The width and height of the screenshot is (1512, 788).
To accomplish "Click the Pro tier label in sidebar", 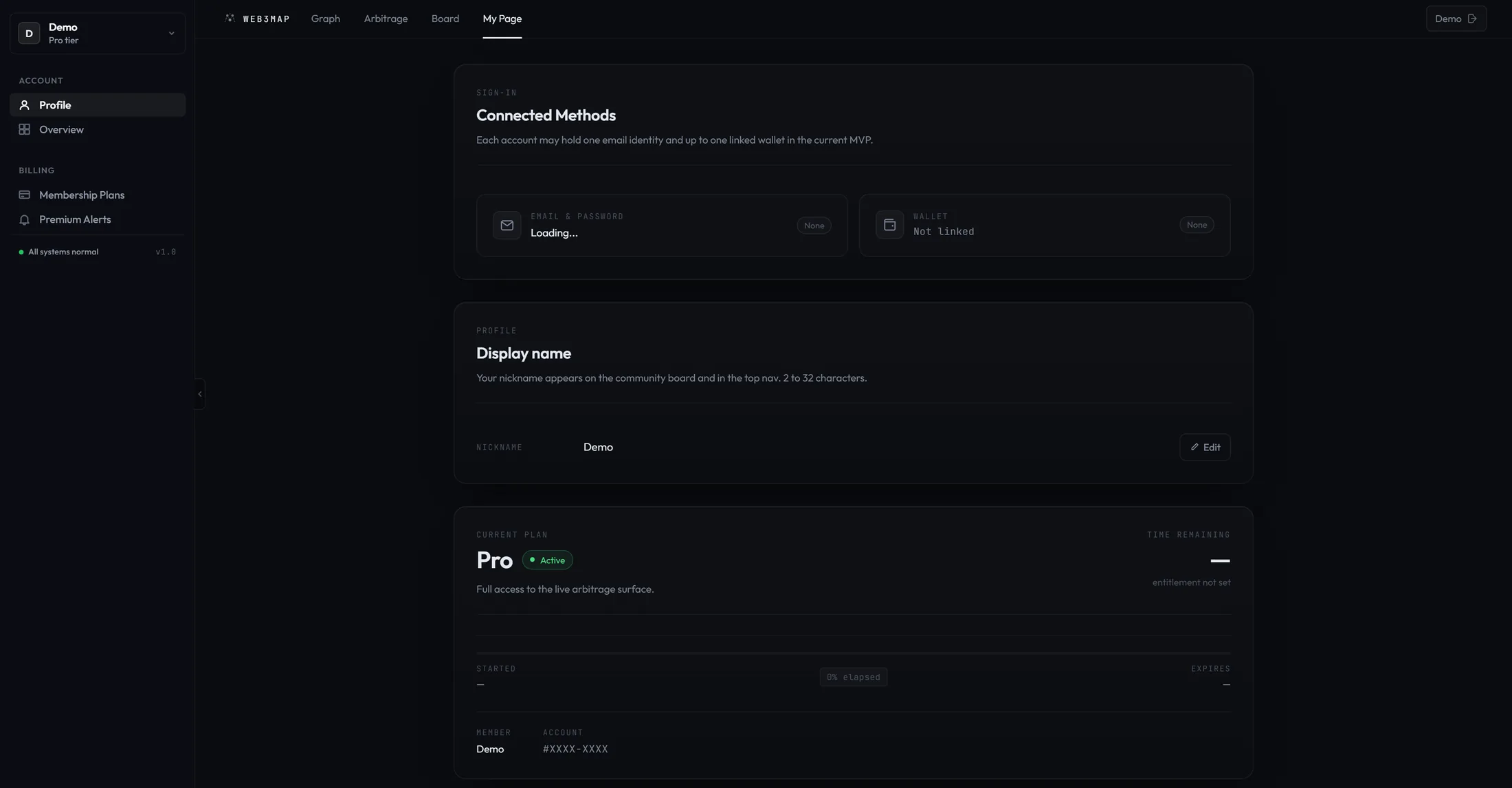I will click(x=63, y=41).
